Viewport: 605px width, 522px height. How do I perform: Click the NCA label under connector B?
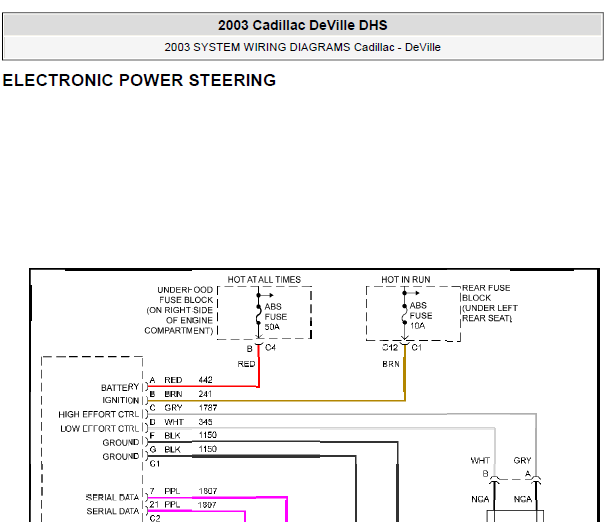tap(480, 499)
